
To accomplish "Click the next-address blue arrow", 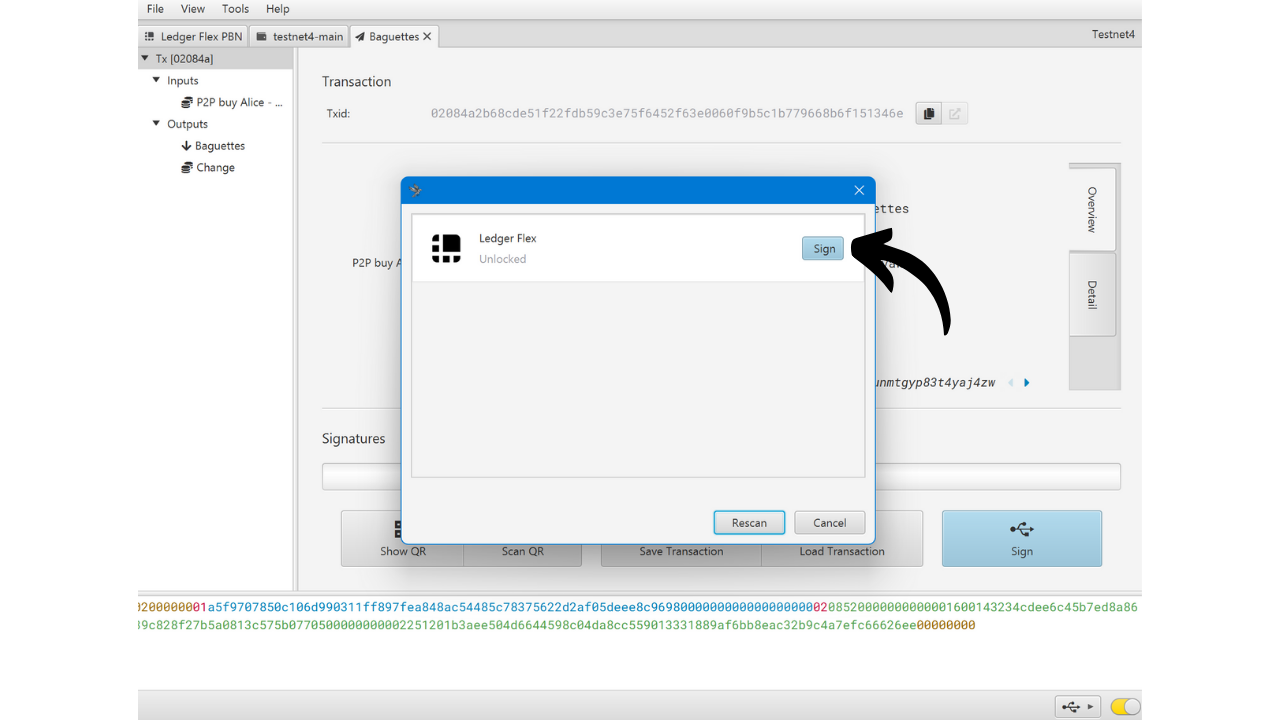I will click(x=1026, y=383).
